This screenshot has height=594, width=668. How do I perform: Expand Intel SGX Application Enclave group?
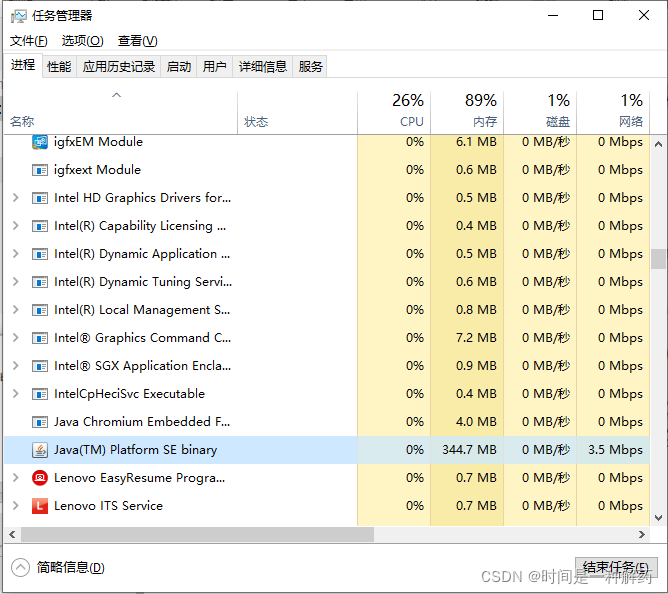pyautogui.click(x=16, y=366)
